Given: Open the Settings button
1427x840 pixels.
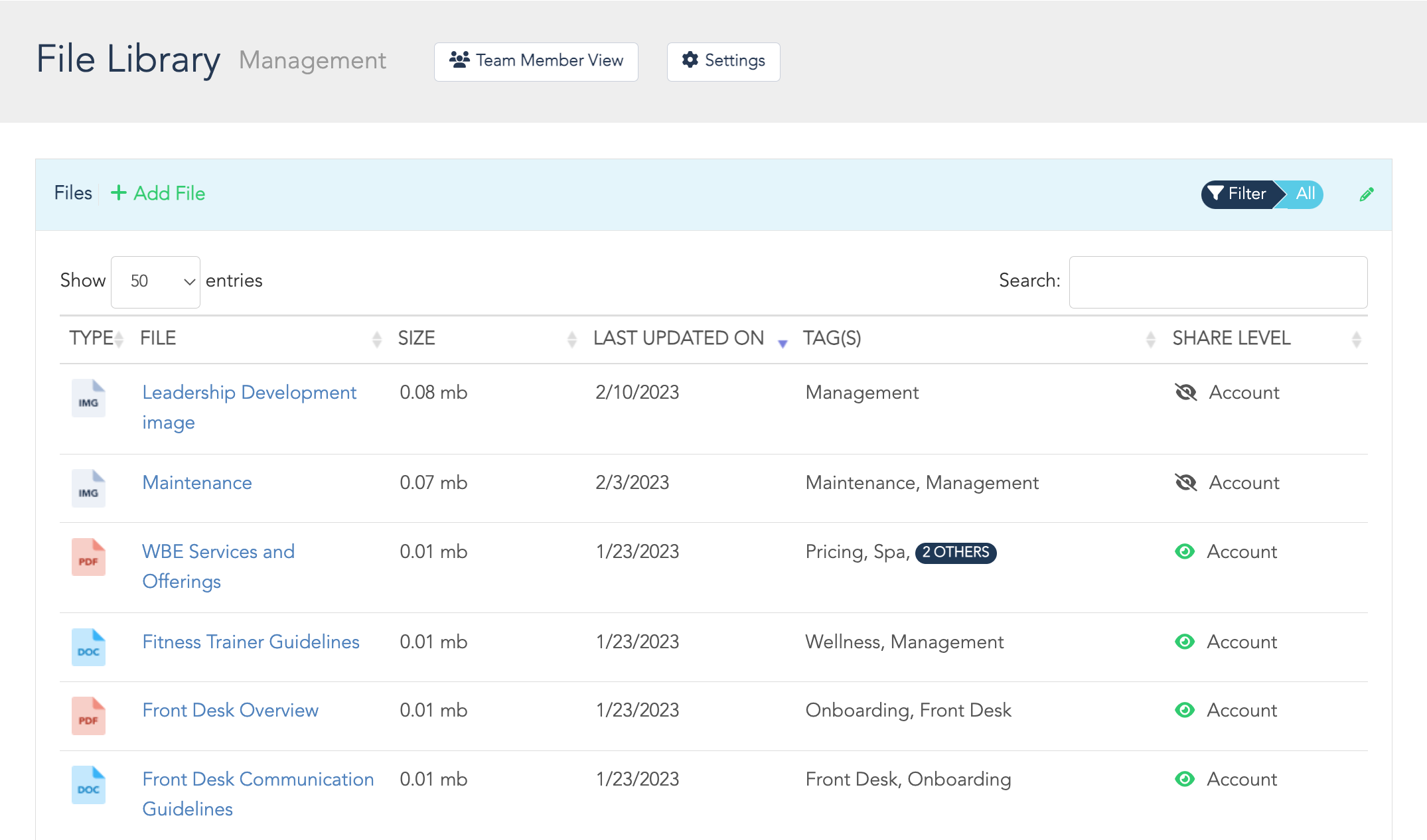Looking at the screenshot, I should click(x=723, y=61).
